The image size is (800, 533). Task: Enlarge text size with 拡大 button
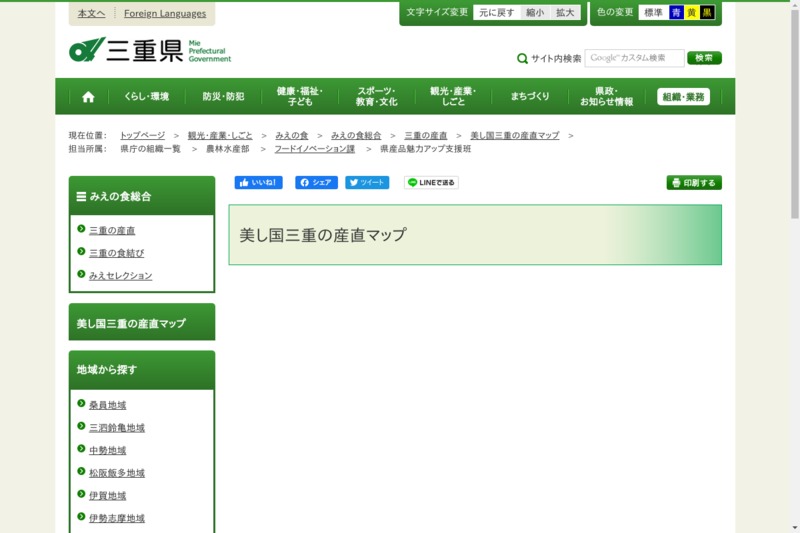566,13
